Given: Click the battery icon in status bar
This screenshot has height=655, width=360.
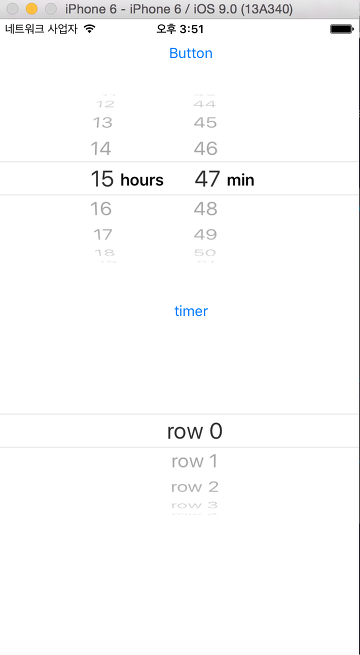Looking at the screenshot, I should 342,29.
